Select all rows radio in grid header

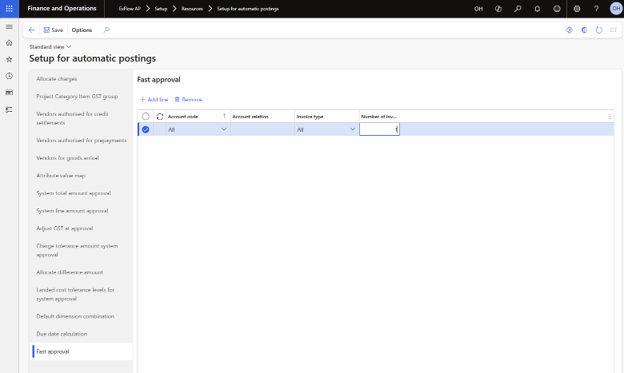coord(146,116)
